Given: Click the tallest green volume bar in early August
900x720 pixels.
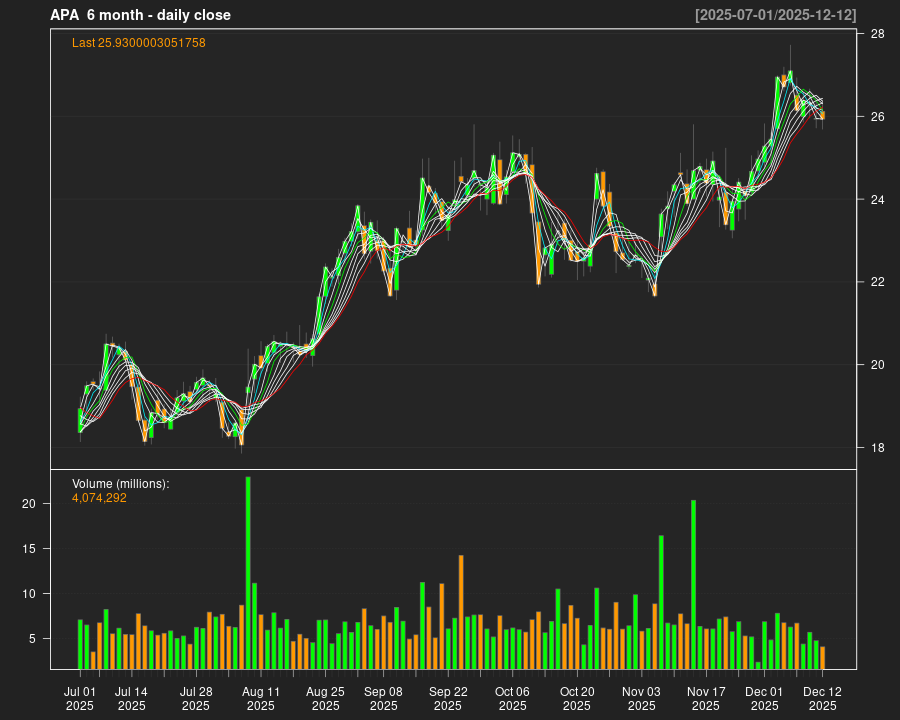Looking at the screenshot, I should (248, 572).
